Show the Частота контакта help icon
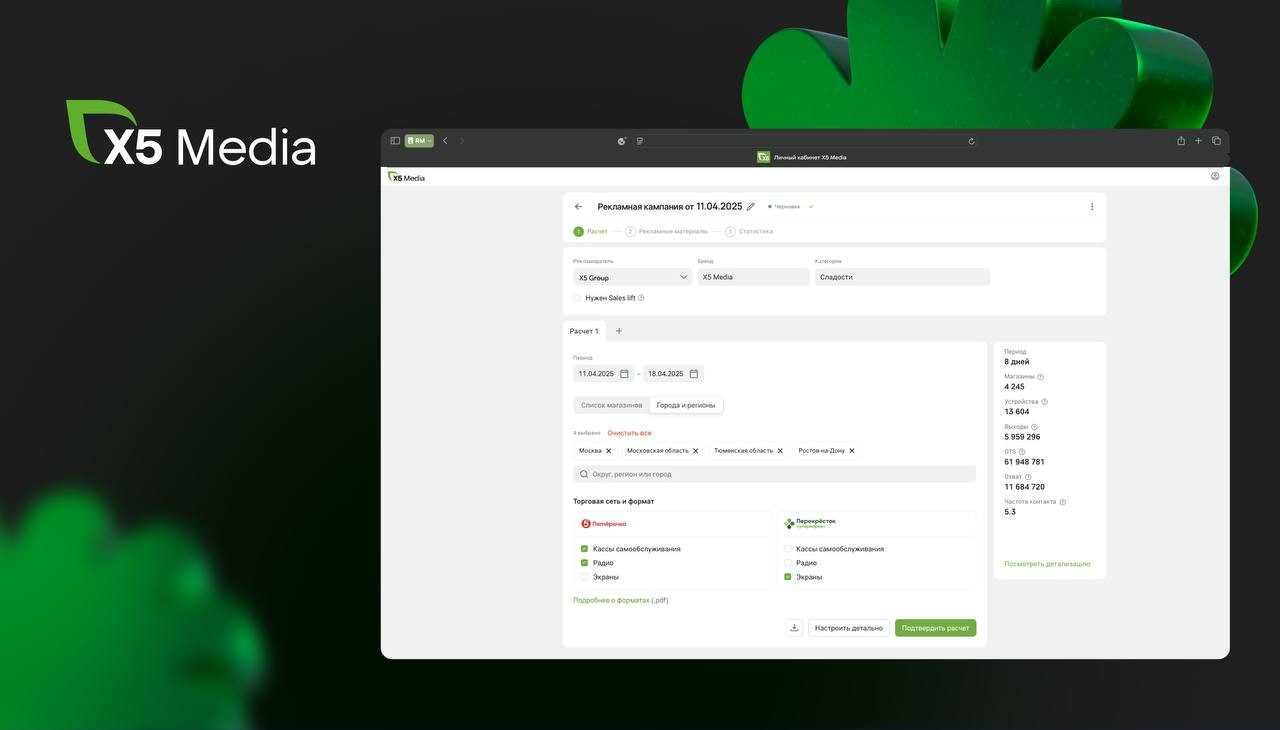 click(1062, 502)
